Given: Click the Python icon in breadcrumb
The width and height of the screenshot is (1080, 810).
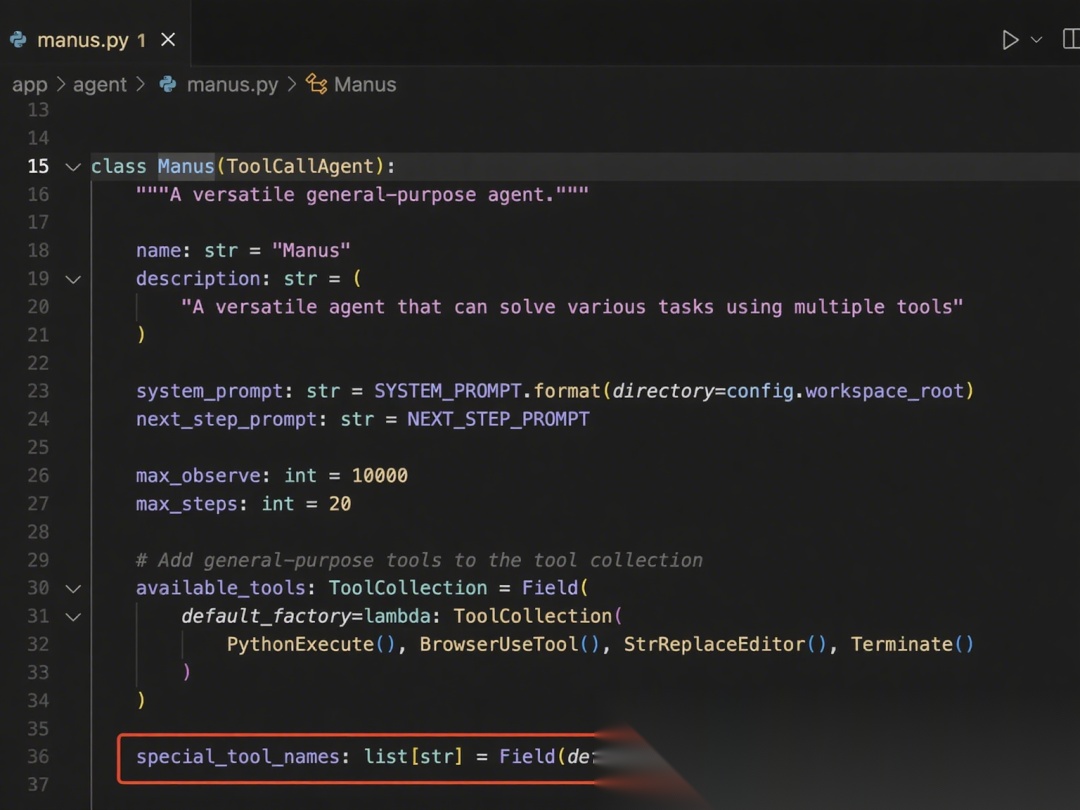Looking at the screenshot, I should point(168,84).
